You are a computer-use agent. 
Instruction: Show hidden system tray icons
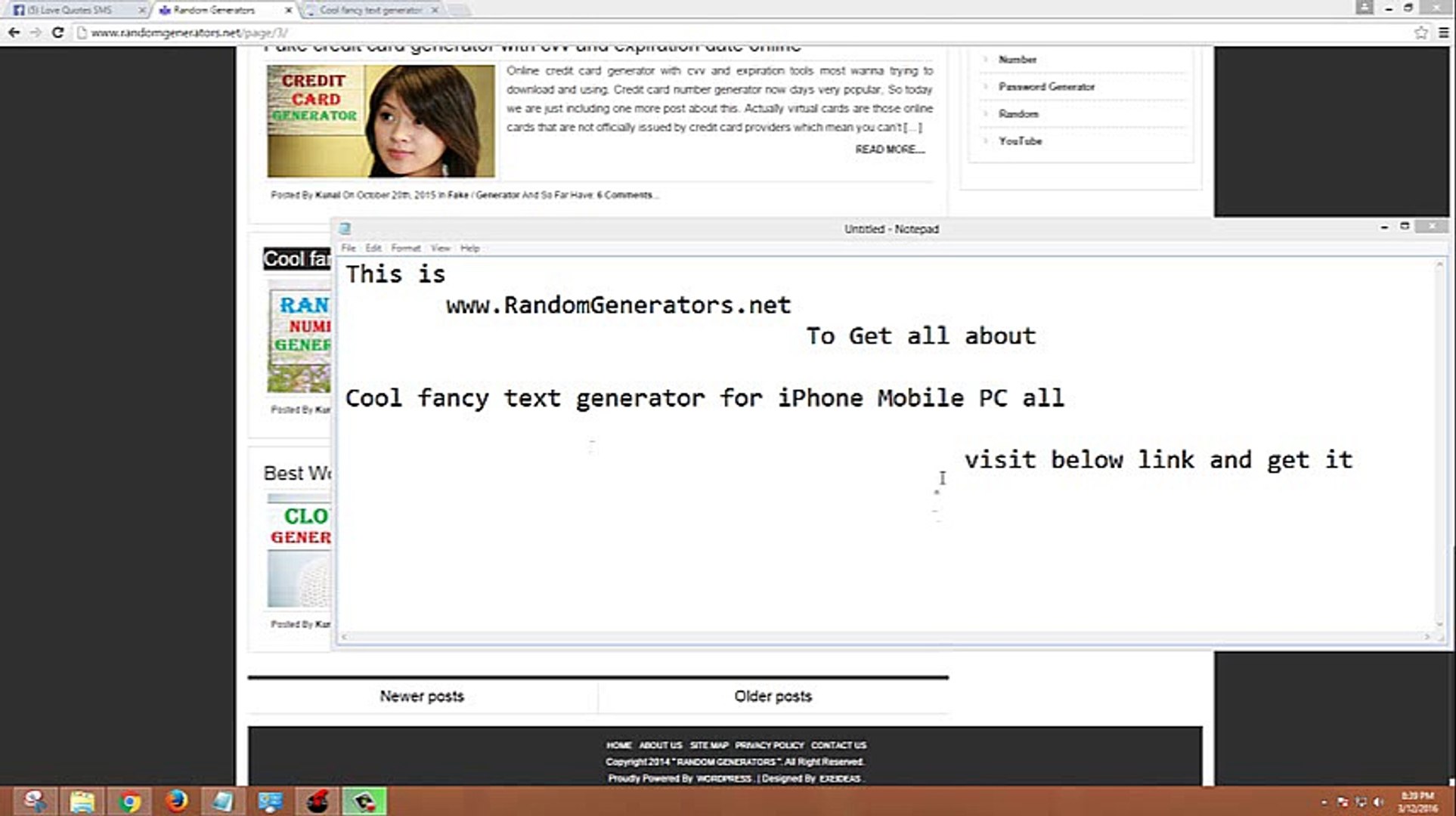click(x=1324, y=802)
